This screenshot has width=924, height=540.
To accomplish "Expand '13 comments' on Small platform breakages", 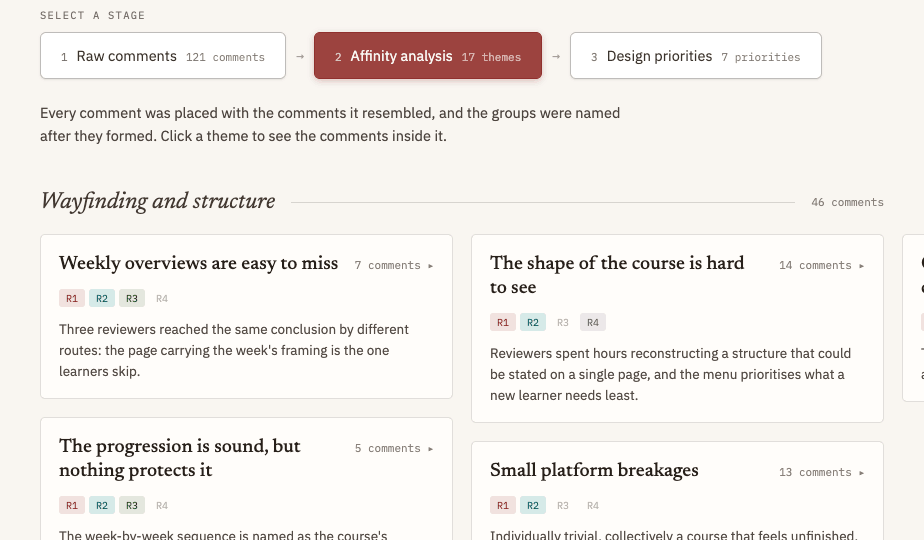I will pyautogui.click(x=822, y=472).
